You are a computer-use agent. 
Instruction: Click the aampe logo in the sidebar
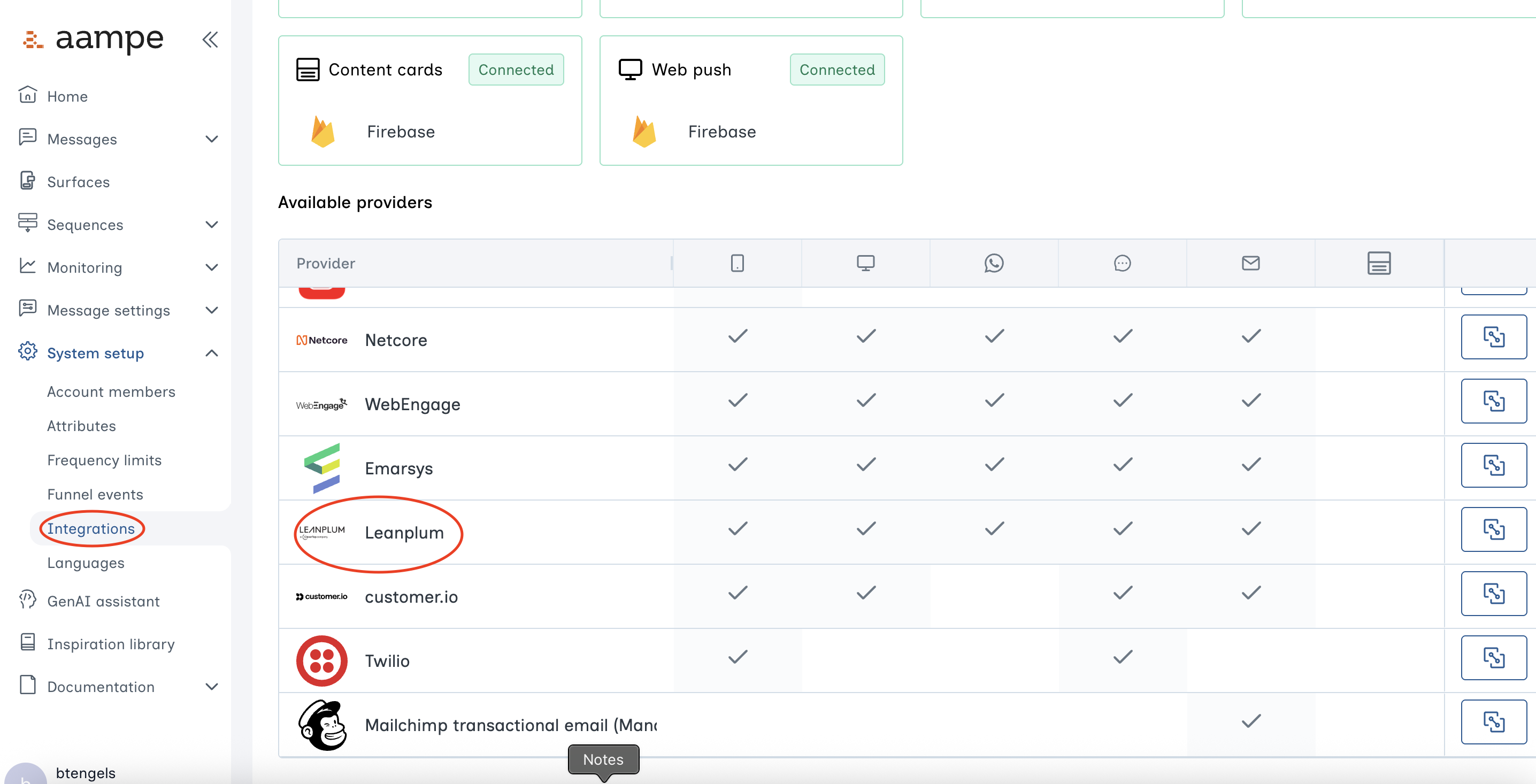pyautogui.click(x=94, y=39)
